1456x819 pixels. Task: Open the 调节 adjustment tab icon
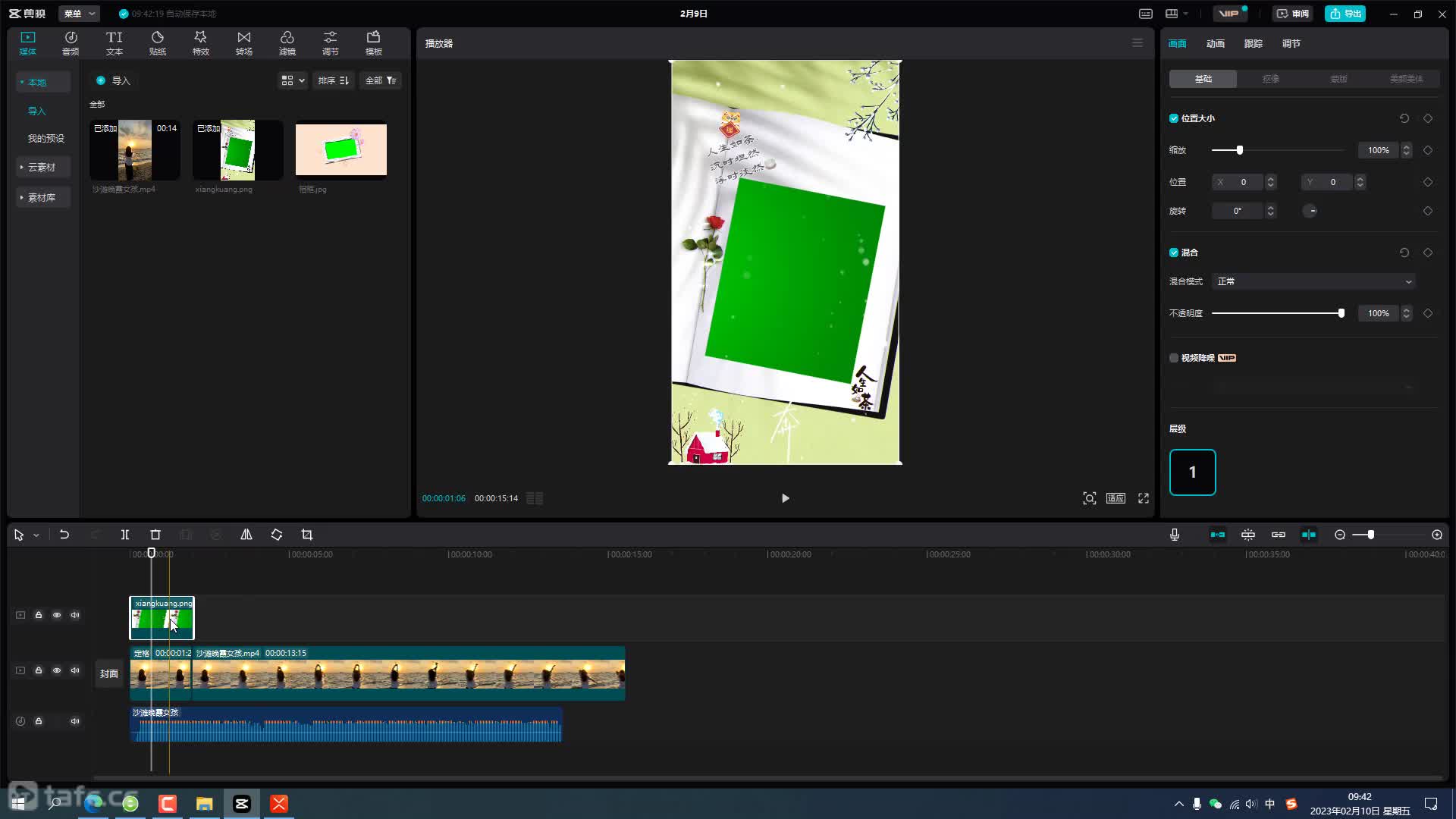(x=330, y=43)
